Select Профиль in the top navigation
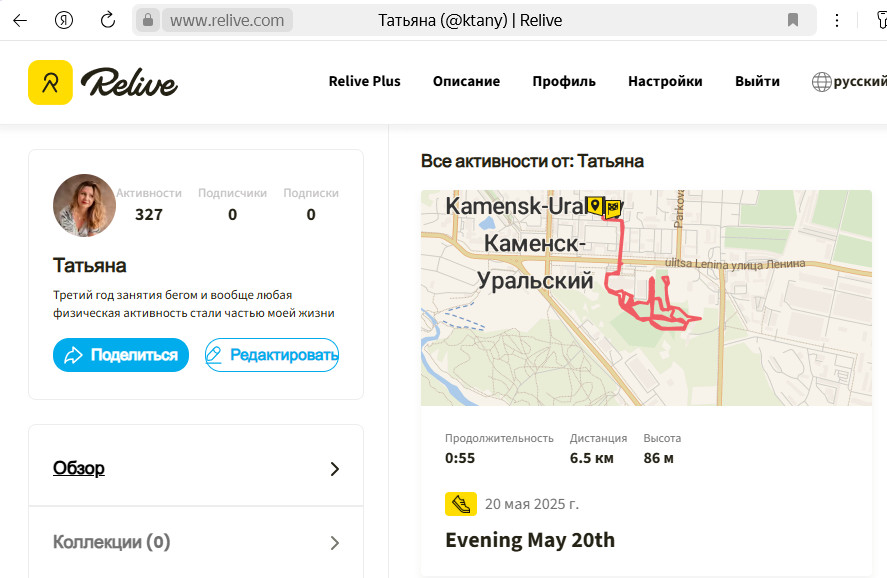Screen dimensions: 887x578 click(x=564, y=81)
